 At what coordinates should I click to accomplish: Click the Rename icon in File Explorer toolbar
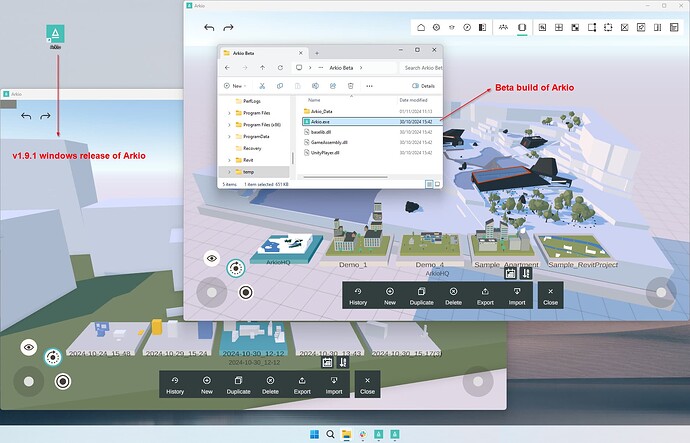[316, 86]
